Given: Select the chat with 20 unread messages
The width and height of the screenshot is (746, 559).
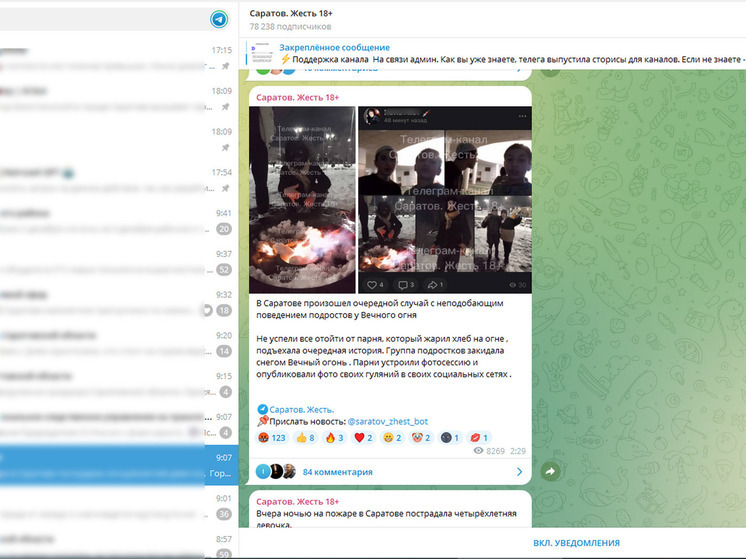Looking at the screenshot, I should coord(224,228).
